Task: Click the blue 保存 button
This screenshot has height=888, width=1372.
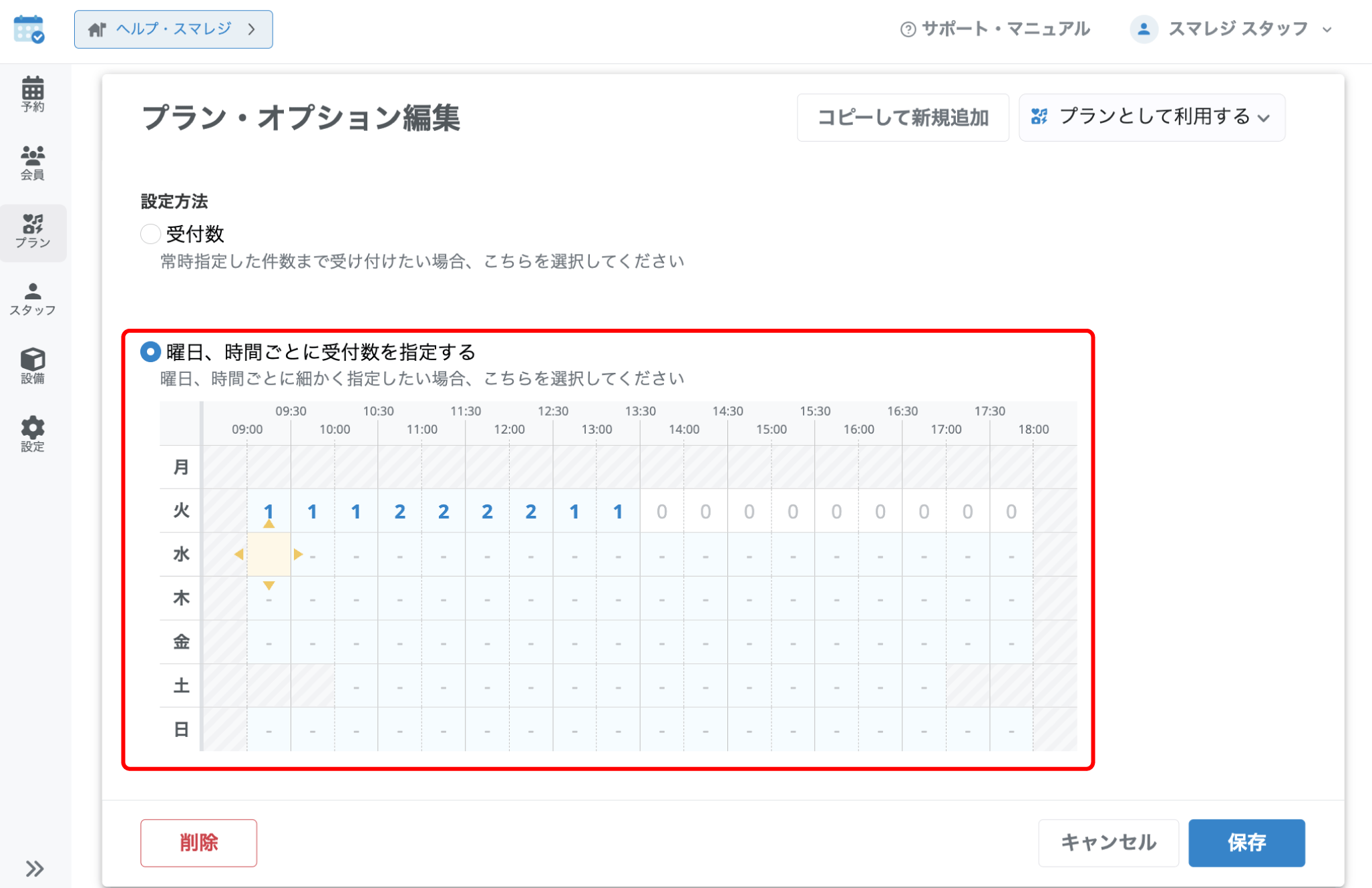Action: pos(1246,843)
